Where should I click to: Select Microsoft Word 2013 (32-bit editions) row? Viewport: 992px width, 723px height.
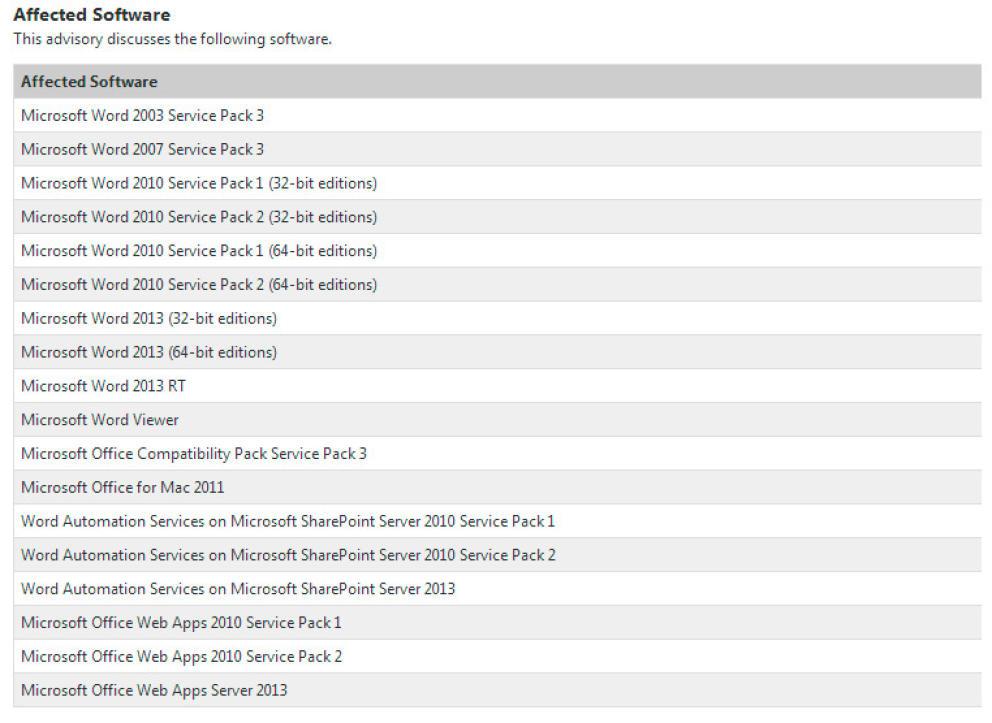click(149, 319)
